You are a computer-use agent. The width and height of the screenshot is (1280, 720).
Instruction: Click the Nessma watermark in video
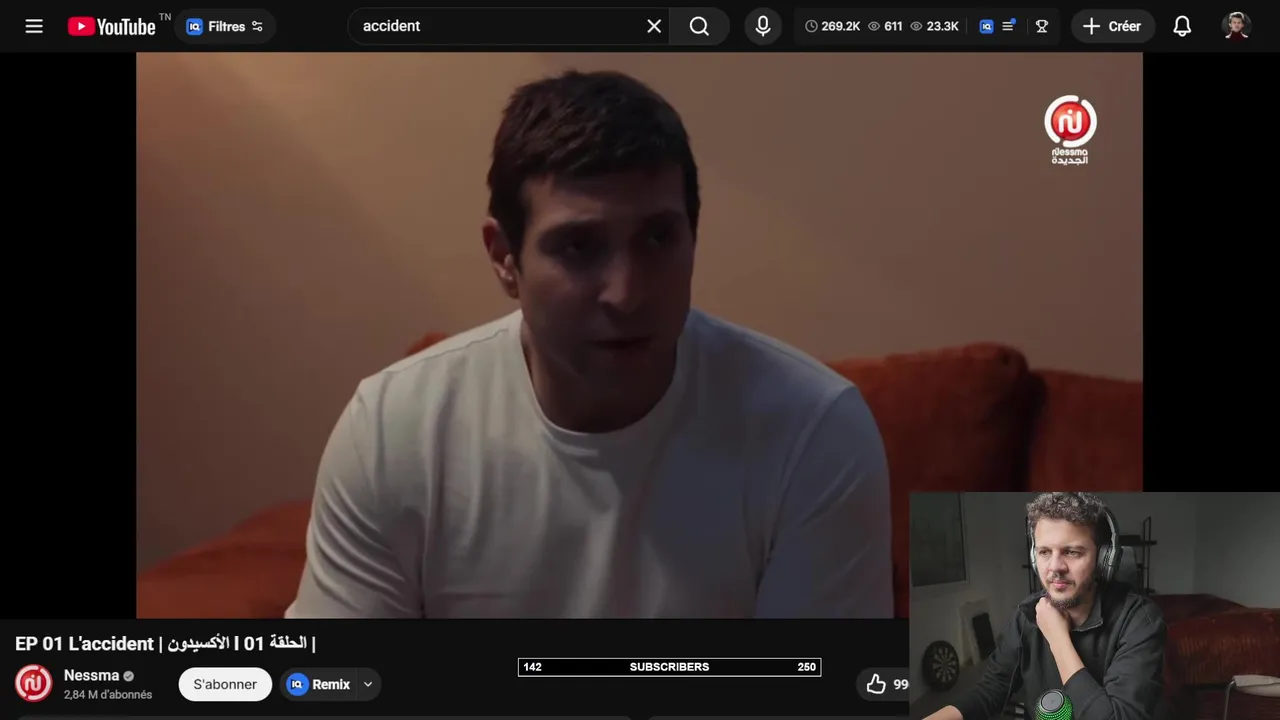[x=1070, y=130]
